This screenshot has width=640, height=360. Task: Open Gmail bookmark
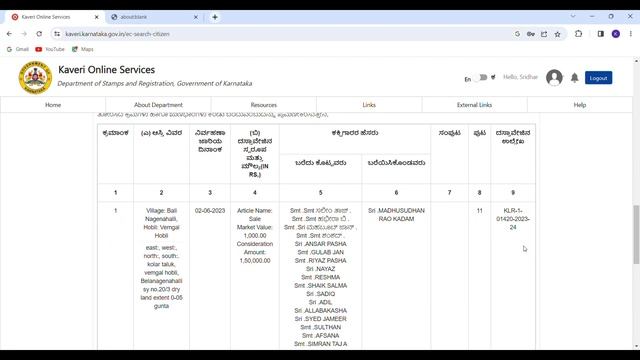pos(18,49)
